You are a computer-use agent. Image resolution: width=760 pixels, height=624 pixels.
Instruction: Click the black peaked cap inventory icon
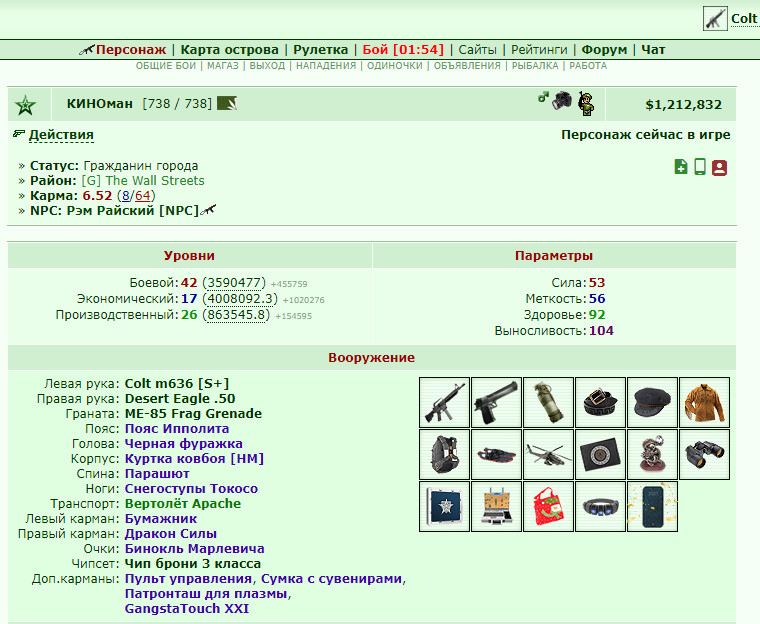point(652,402)
